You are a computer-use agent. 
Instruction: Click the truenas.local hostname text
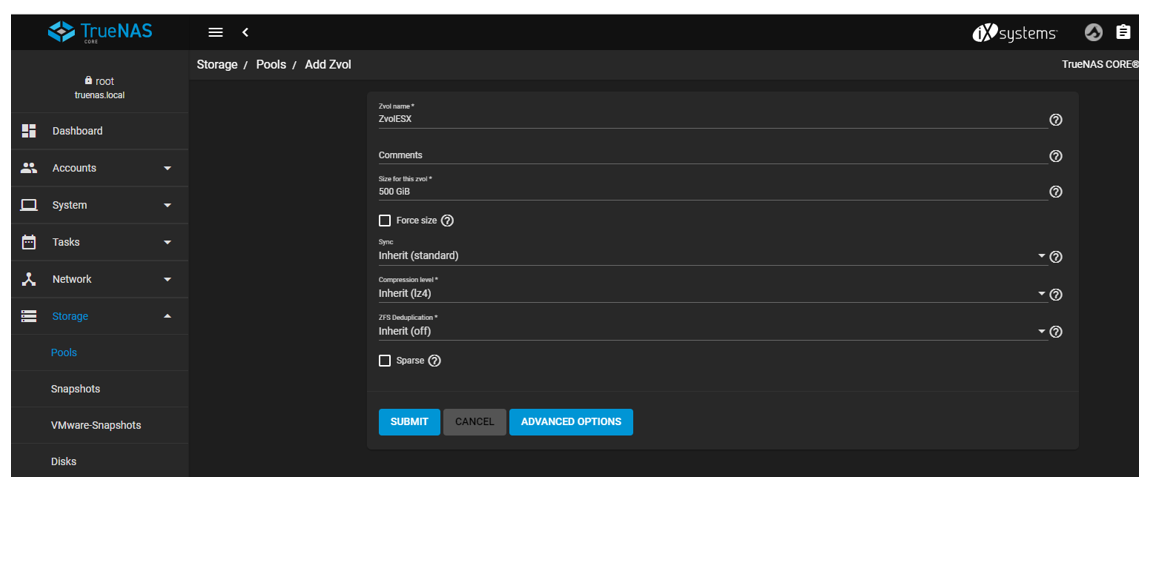(x=100, y=95)
